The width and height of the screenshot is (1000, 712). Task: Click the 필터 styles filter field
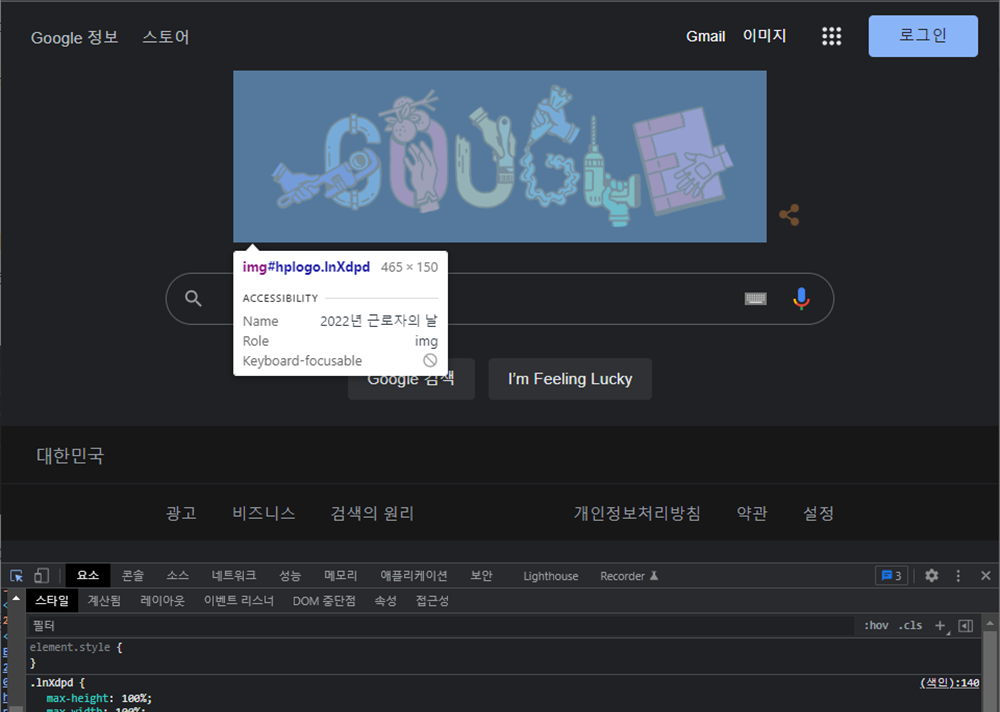[x=440, y=626]
